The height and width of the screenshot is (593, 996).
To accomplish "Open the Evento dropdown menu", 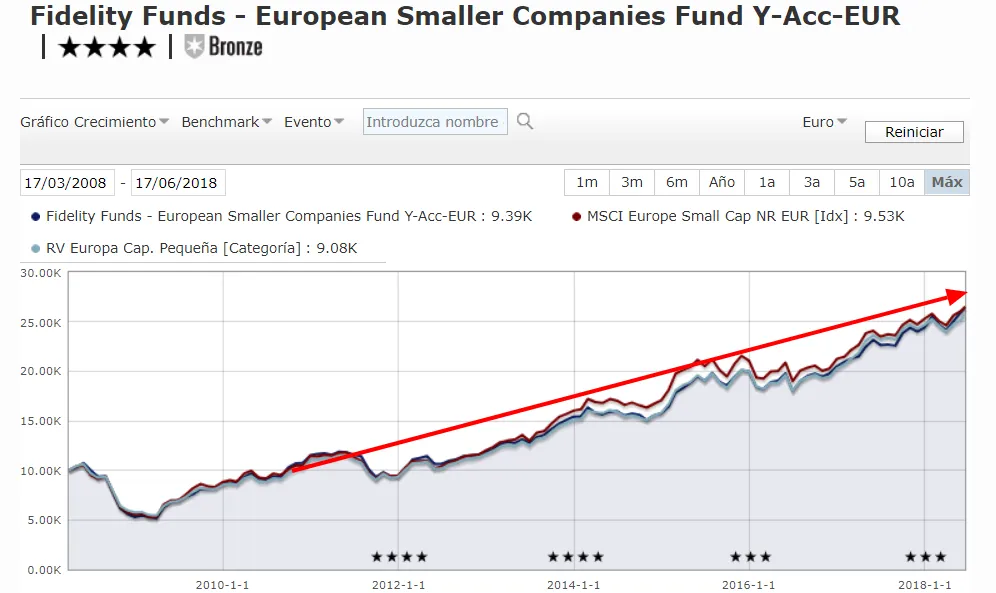I will pyautogui.click(x=314, y=122).
